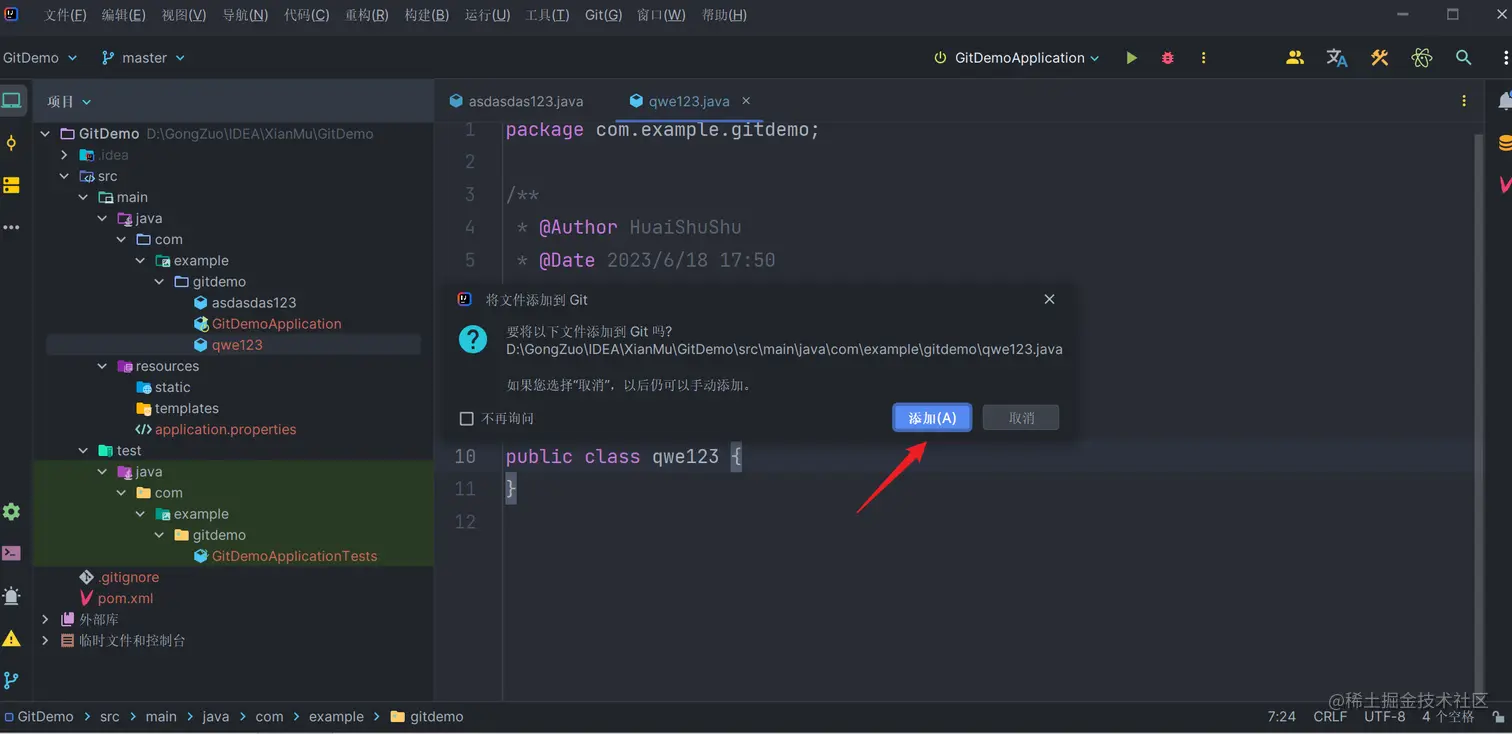Click the translation plugin icon in toolbar
The height and width of the screenshot is (734, 1512).
pyautogui.click(x=1337, y=57)
